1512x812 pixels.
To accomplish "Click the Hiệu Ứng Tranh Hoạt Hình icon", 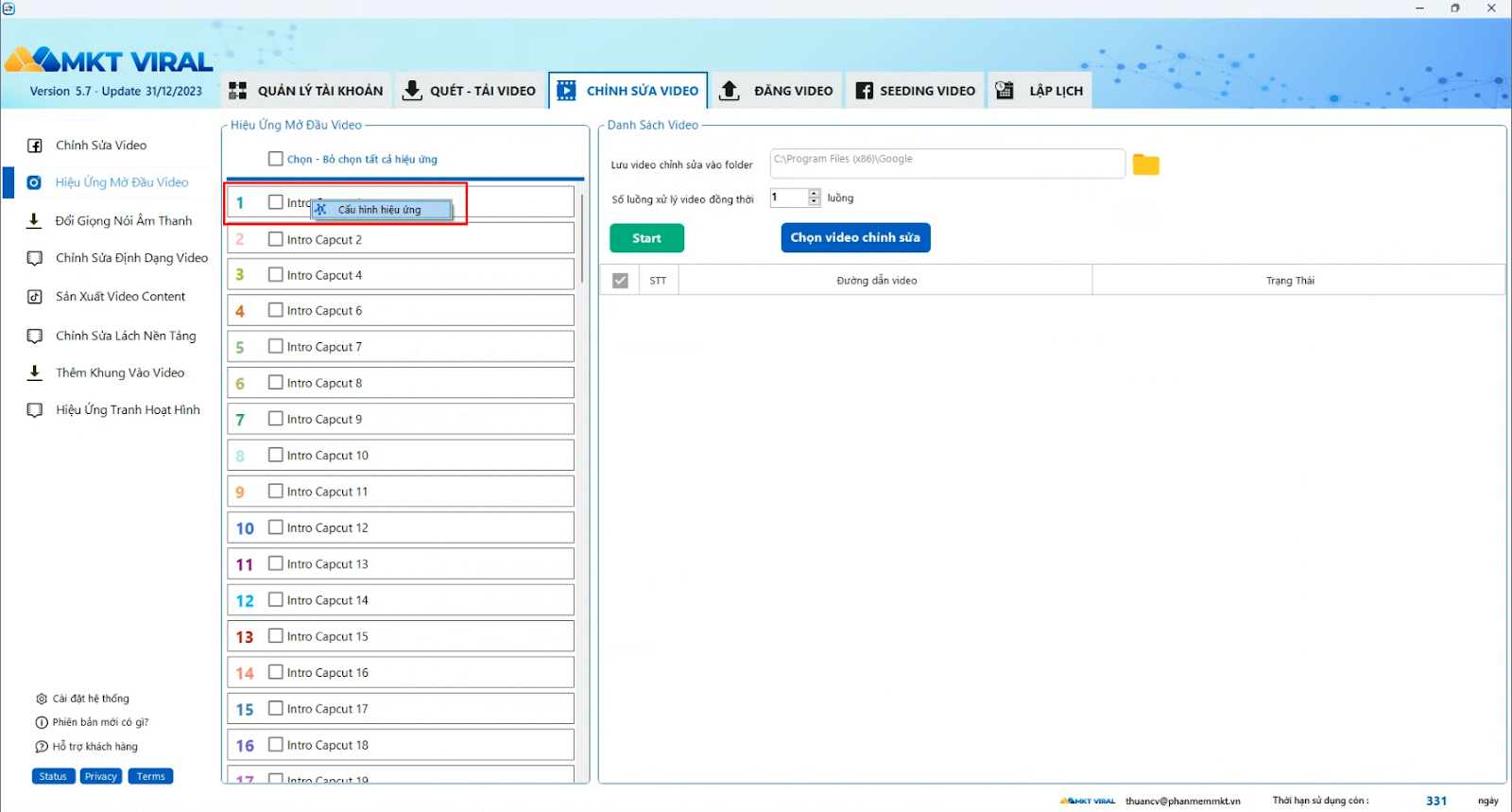I will point(35,410).
